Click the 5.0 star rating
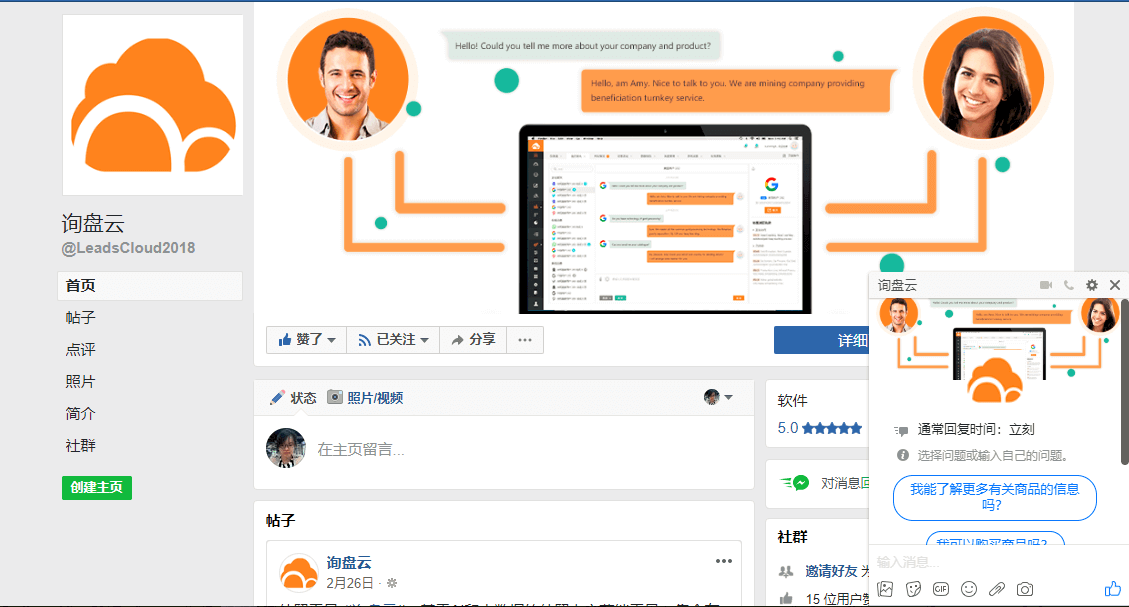This screenshot has height=607, width=1129. pyautogui.click(x=819, y=428)
